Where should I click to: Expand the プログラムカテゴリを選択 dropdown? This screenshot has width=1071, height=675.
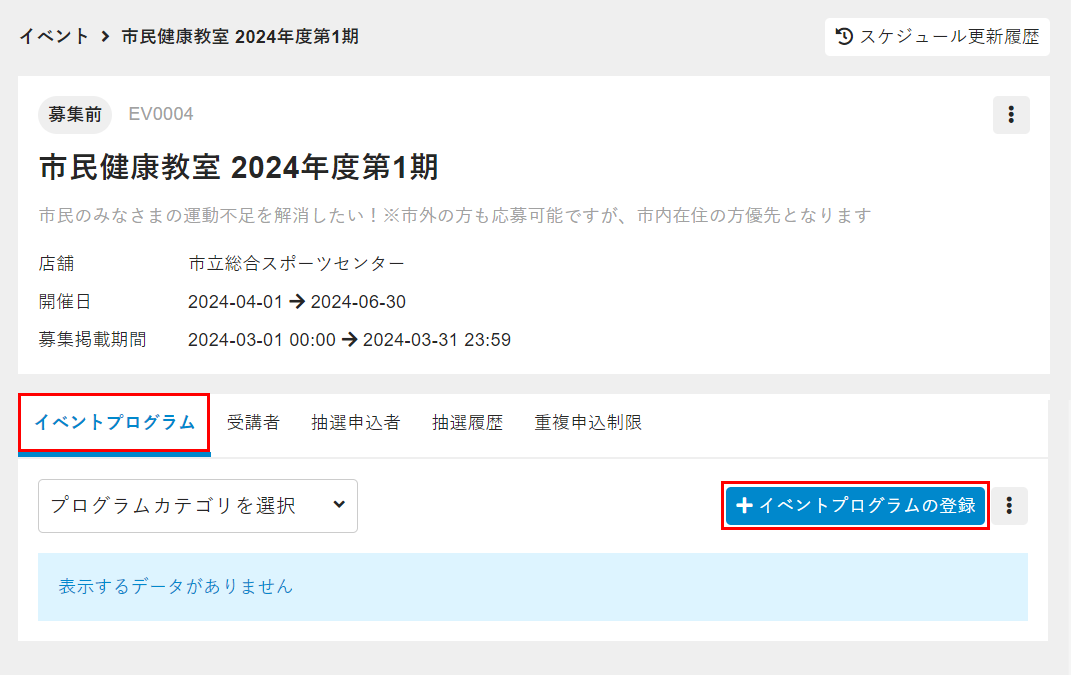click(198, 506)
